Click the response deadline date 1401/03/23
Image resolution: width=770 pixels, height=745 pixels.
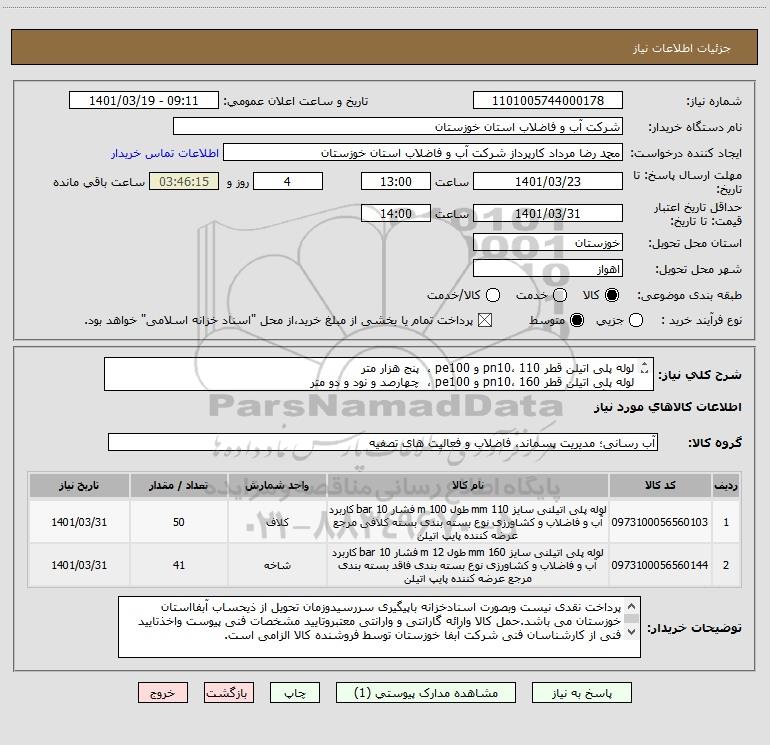548,182
